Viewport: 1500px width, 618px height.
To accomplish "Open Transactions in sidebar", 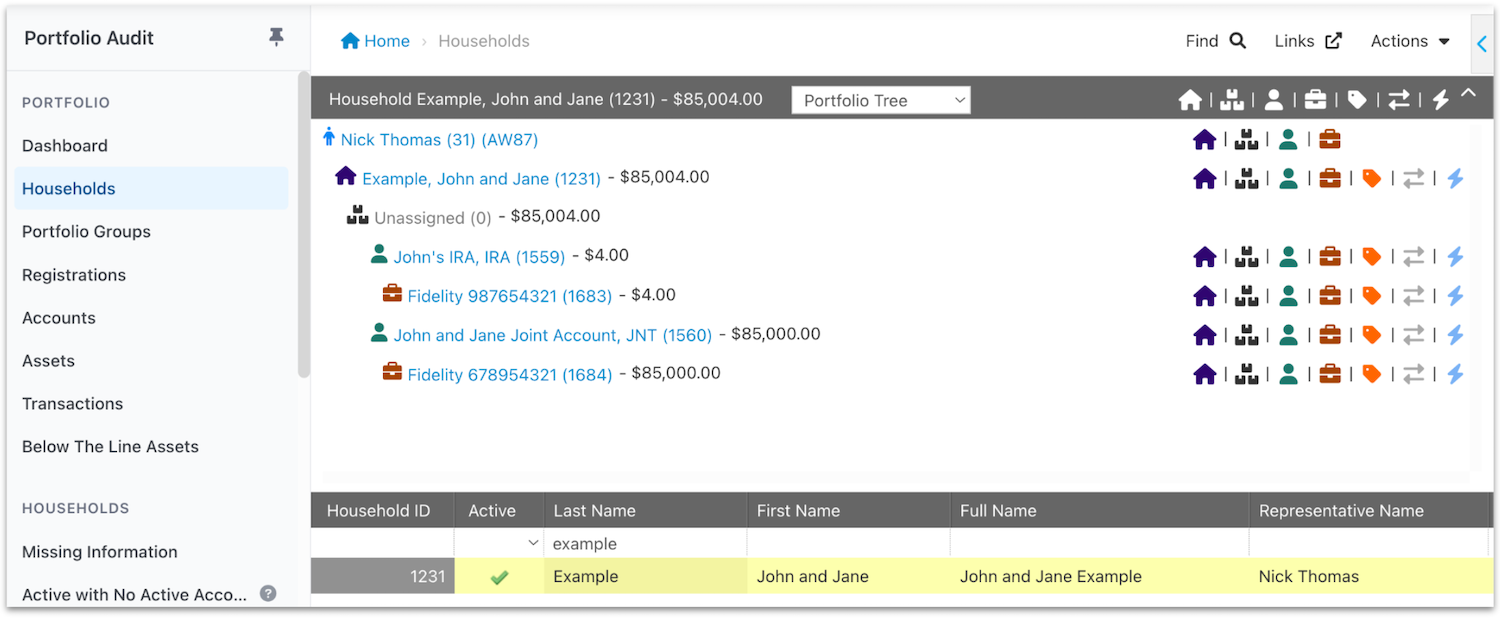I will click(72, 403).
